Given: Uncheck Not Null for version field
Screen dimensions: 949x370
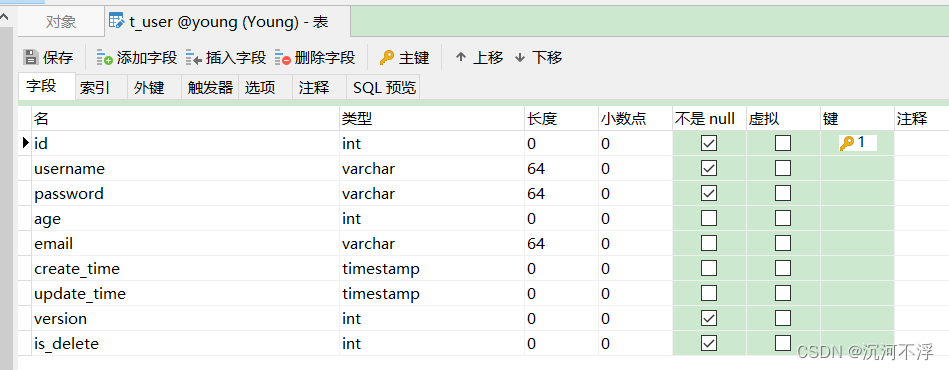Looking at the screenshot, I should tap(709, 318).
